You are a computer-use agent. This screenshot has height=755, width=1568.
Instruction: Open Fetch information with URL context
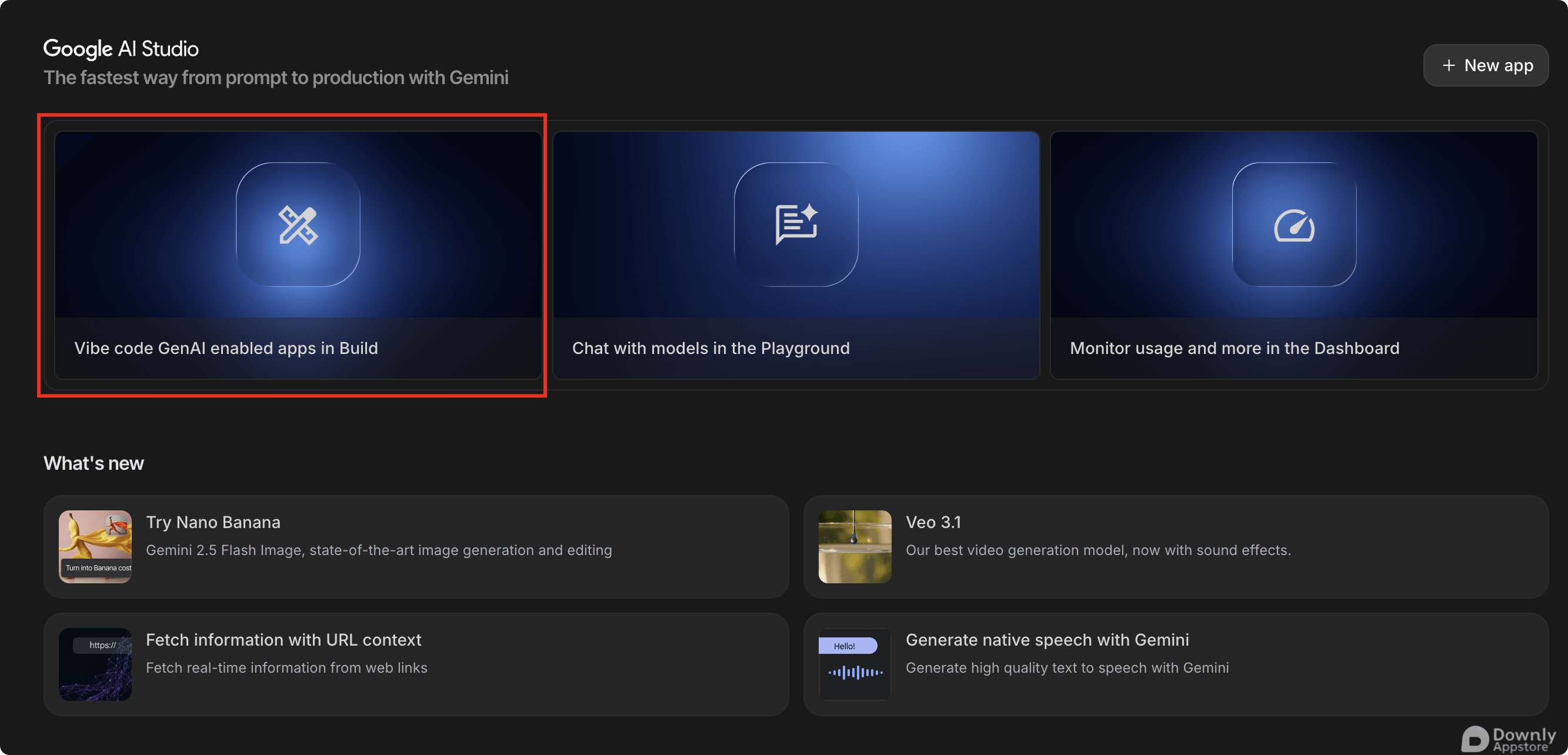click(283, 640)
